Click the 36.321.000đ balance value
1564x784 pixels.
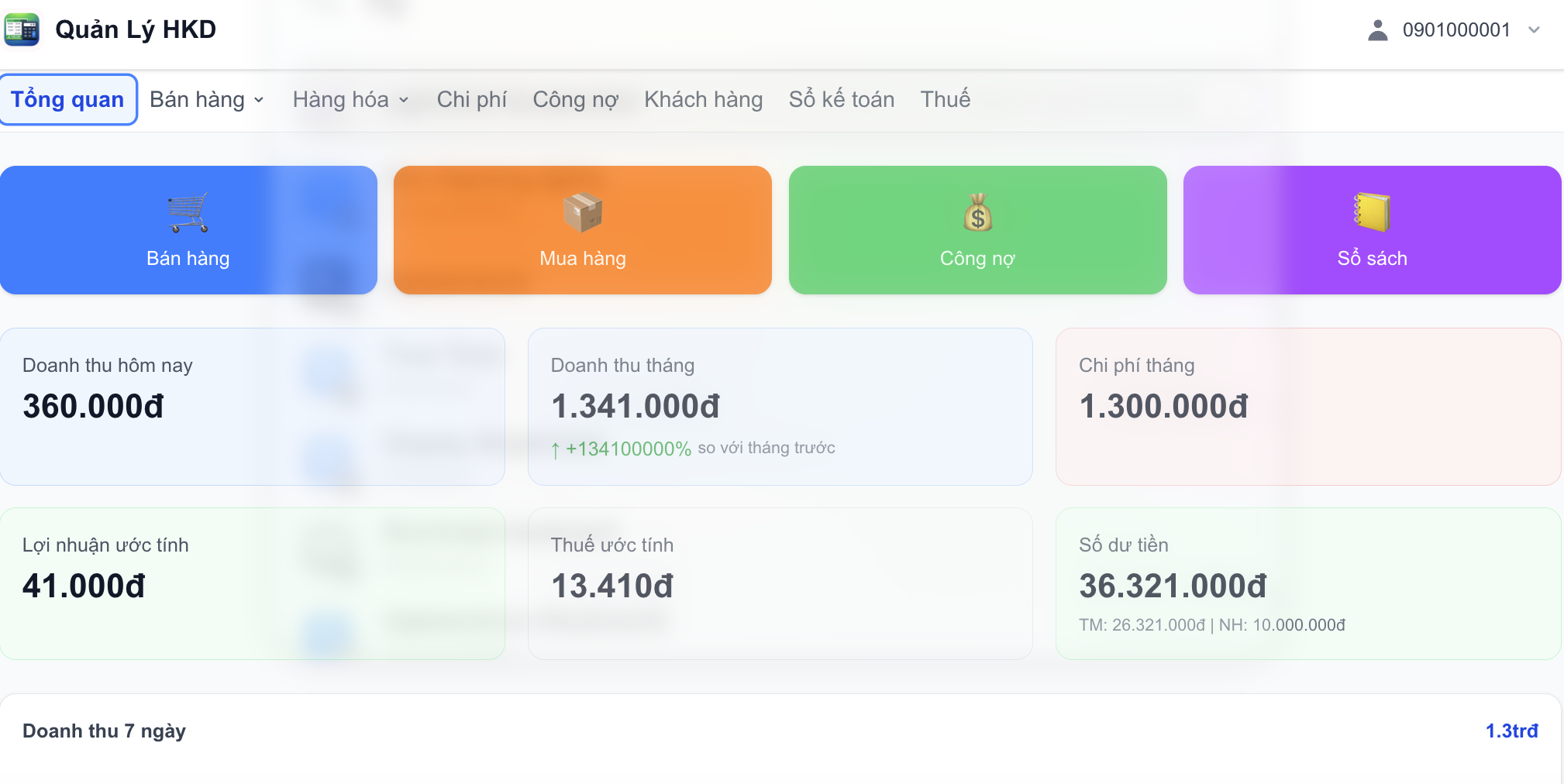pyautogui.click(x=1173, y=586)
